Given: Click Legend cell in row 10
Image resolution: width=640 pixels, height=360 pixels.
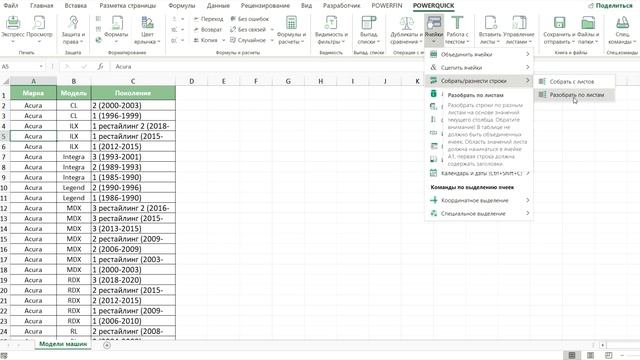Looking at the screenshot, I should pos(73,188).
